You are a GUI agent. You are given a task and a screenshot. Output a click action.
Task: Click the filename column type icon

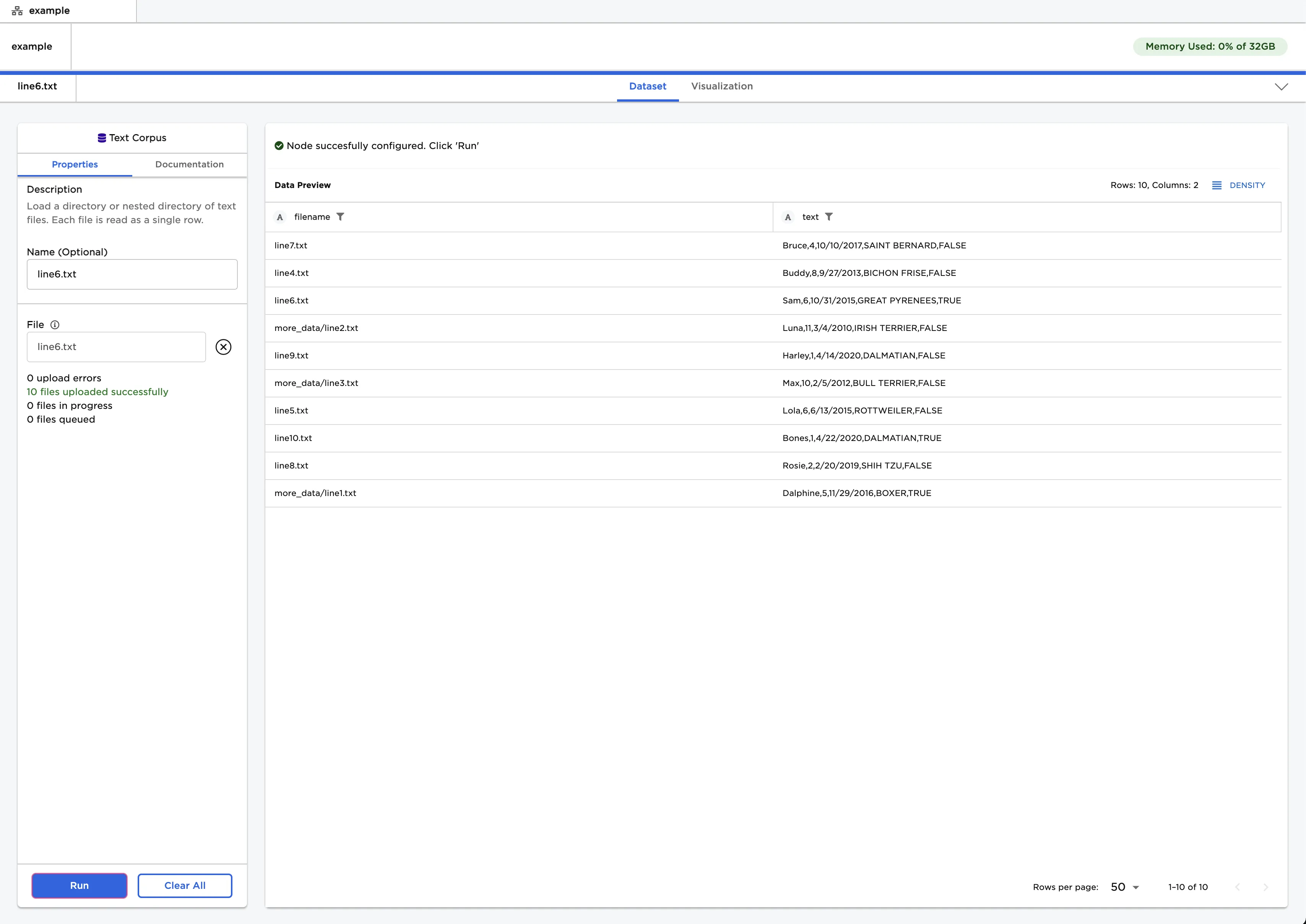279,217
